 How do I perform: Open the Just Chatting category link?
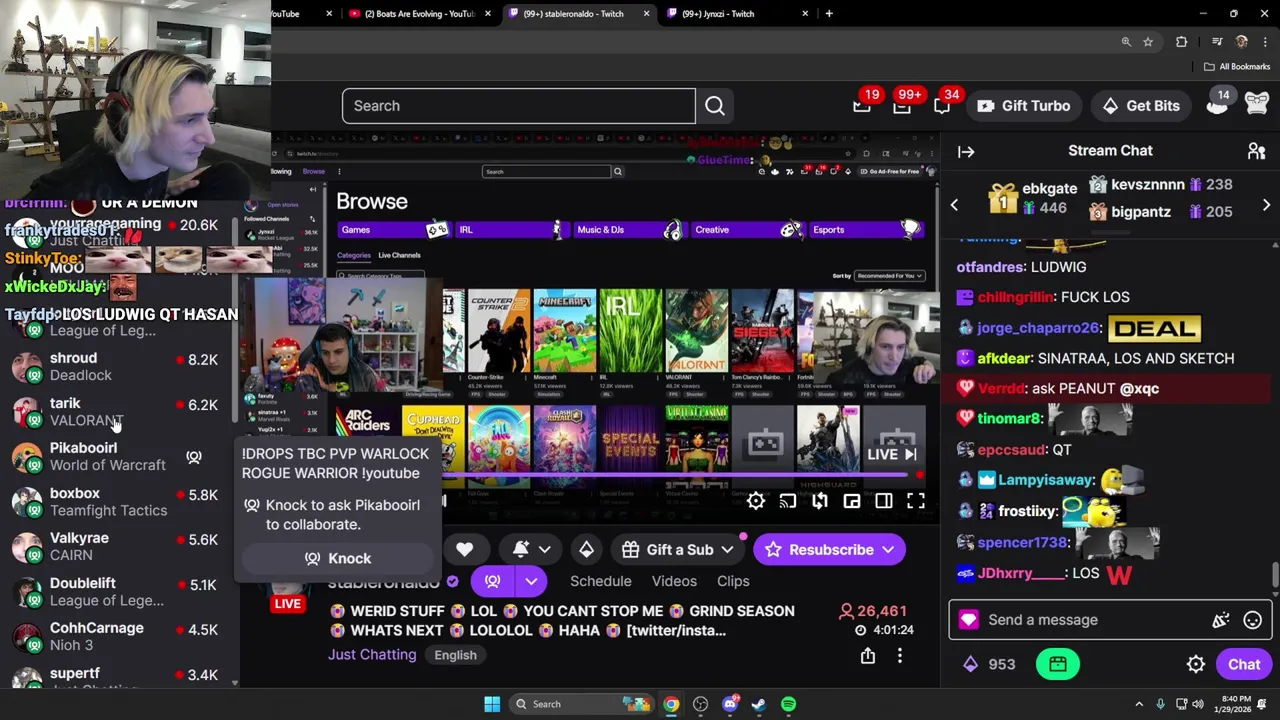(372, 655)
